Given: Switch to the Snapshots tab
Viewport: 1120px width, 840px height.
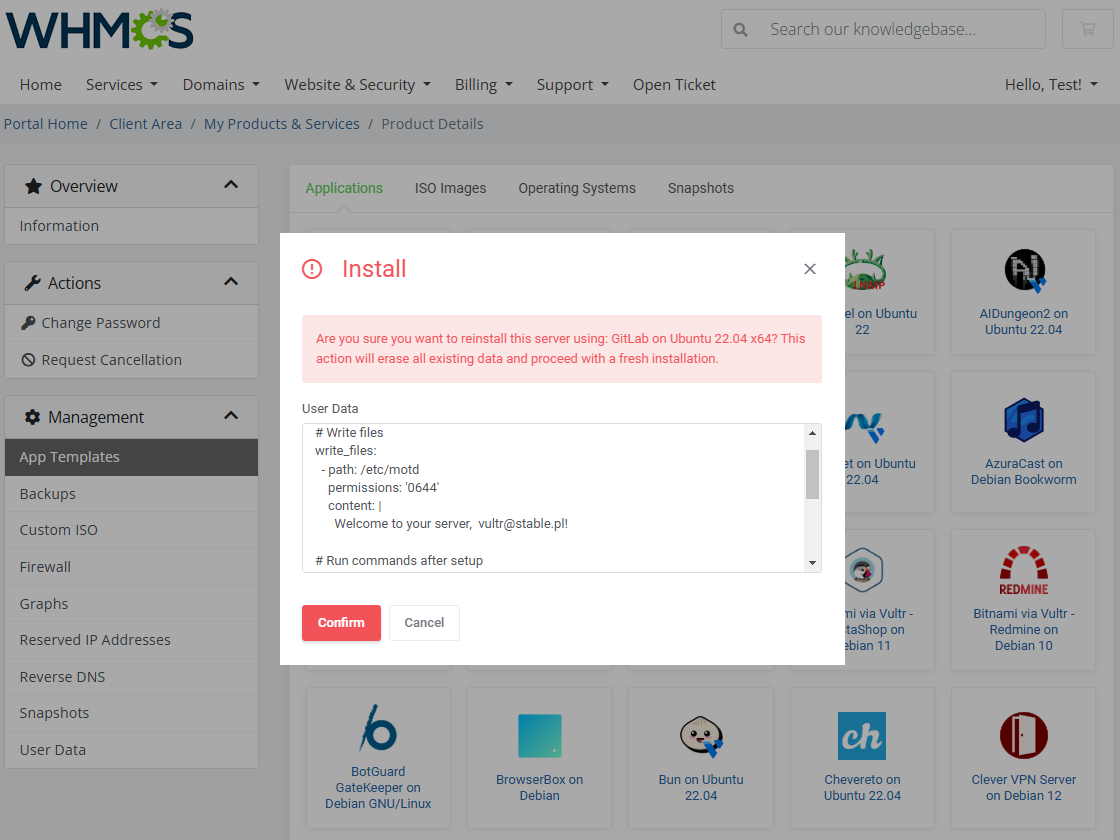Looking at the screenshot, I should click(x=701, y=188).
